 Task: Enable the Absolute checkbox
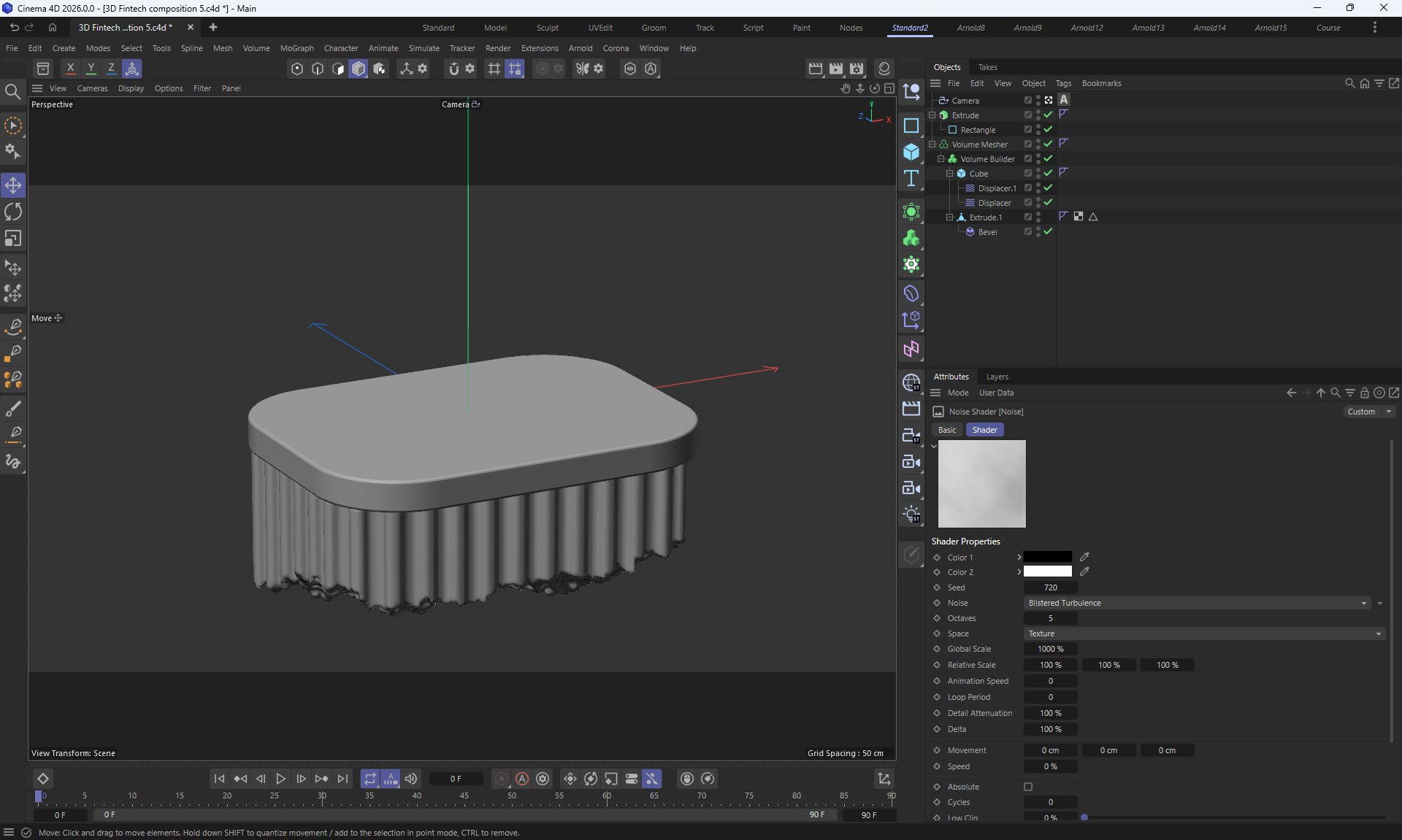tap(1028, 787)
